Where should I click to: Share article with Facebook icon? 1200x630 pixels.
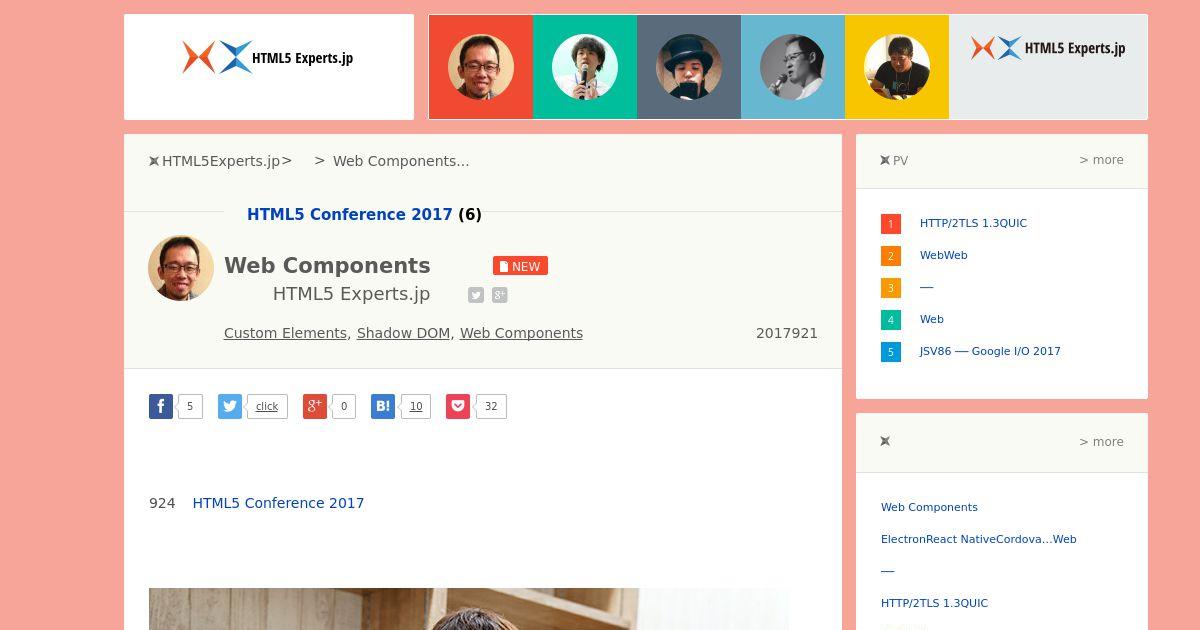point(161,406)
